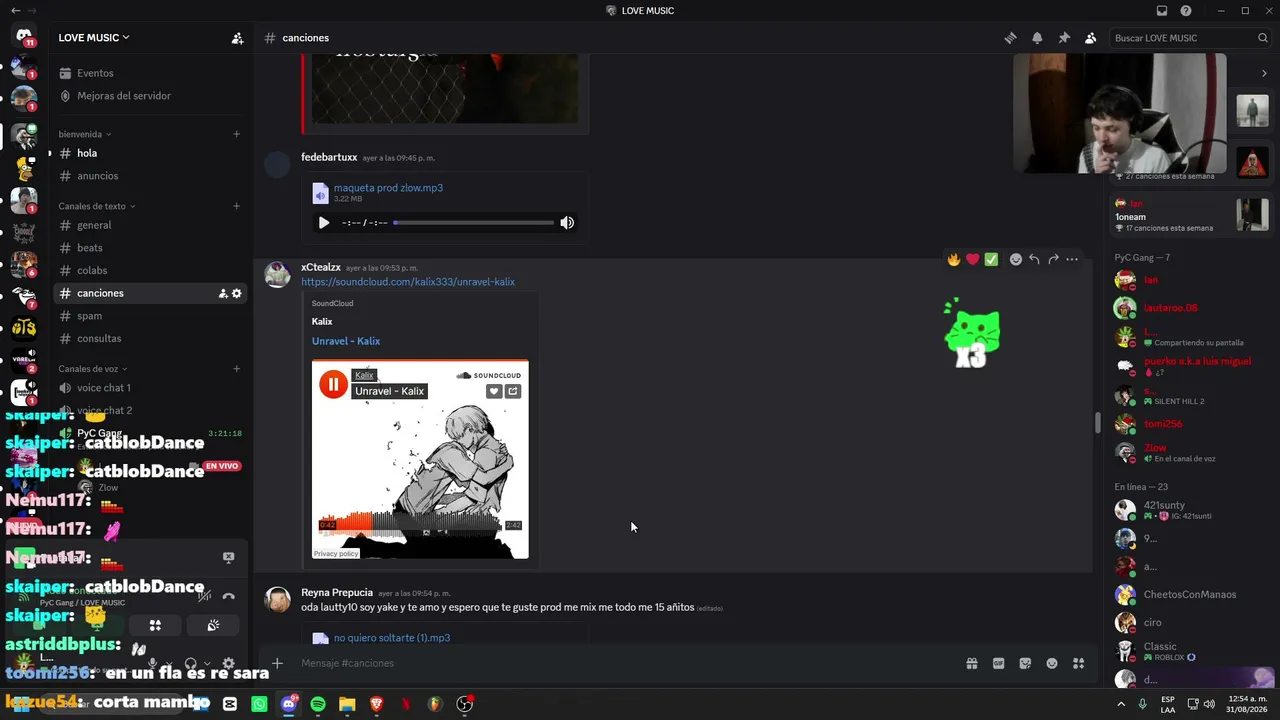
Task: Toggle noise suppression in voice panel
Action: pyautogui.click(x=204, y=596)
